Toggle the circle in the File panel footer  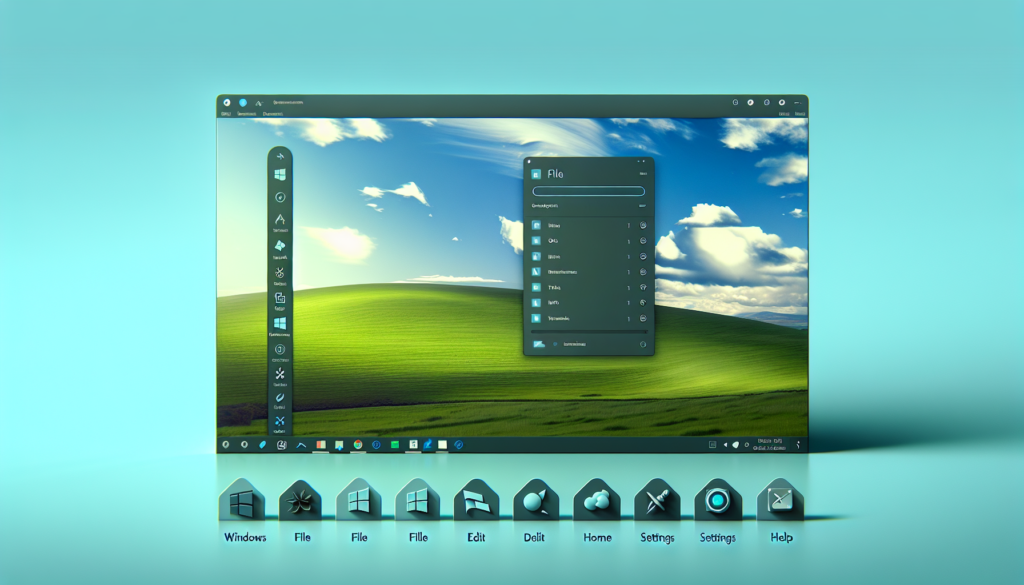coord(641,344)
